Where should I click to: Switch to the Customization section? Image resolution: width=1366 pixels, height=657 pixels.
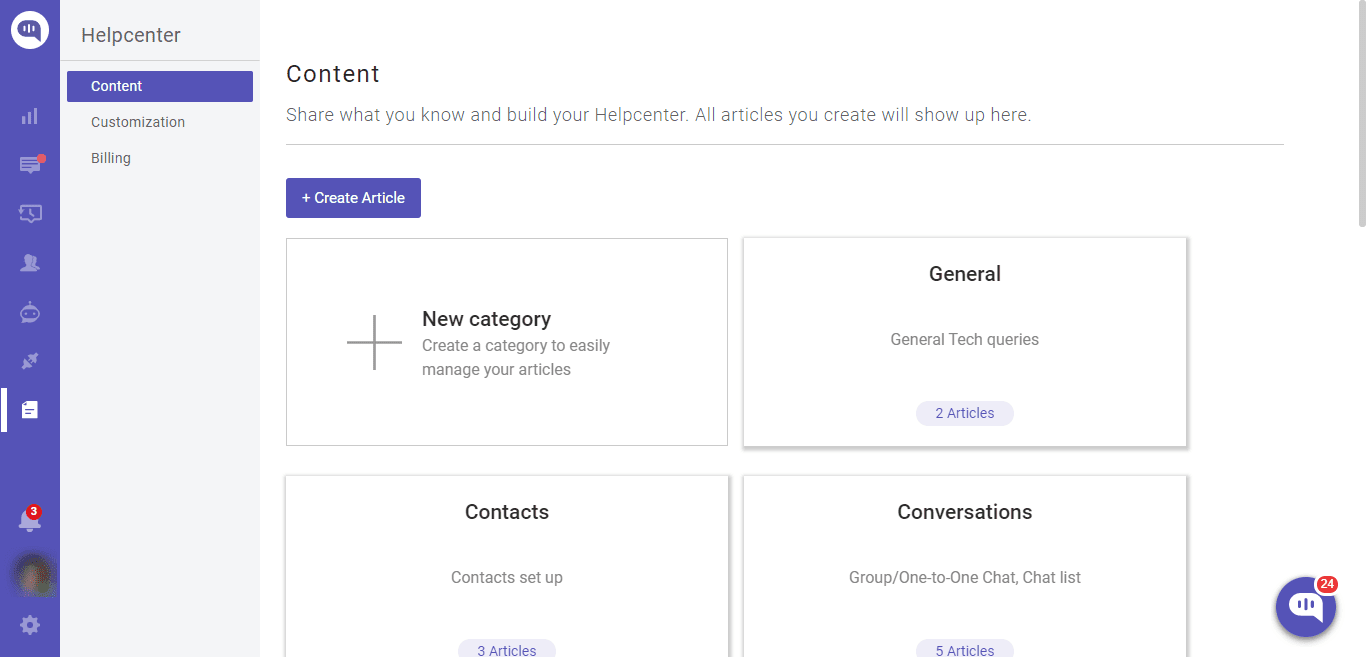pos(138,121)
